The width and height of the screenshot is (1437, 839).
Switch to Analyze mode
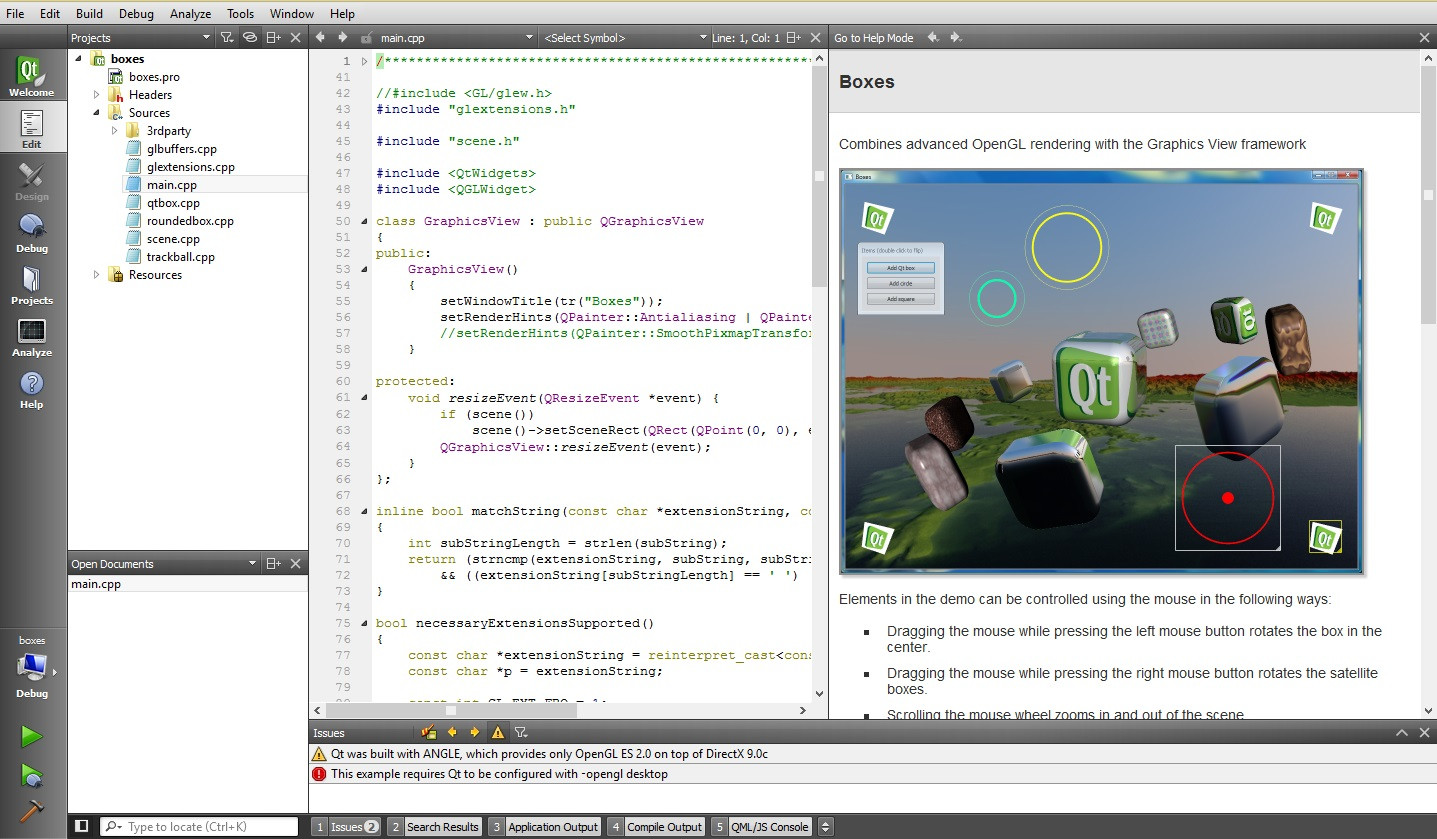tap(32, 336)
